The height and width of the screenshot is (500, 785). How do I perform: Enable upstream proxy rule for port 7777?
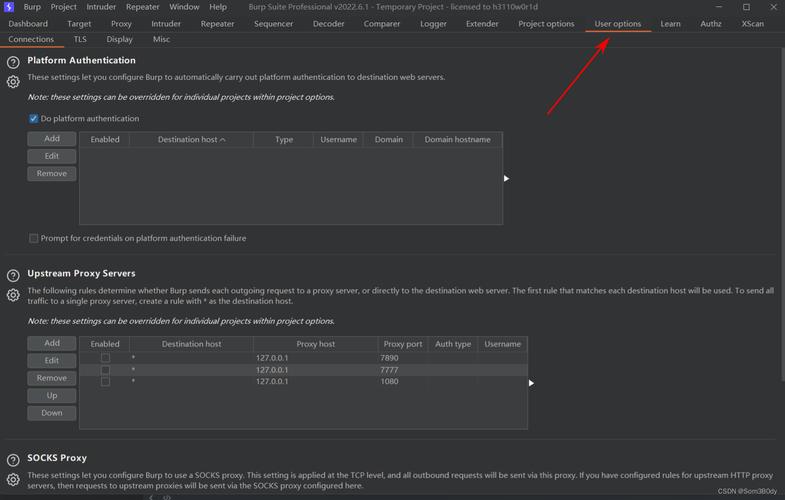click(x=105, y=370)
